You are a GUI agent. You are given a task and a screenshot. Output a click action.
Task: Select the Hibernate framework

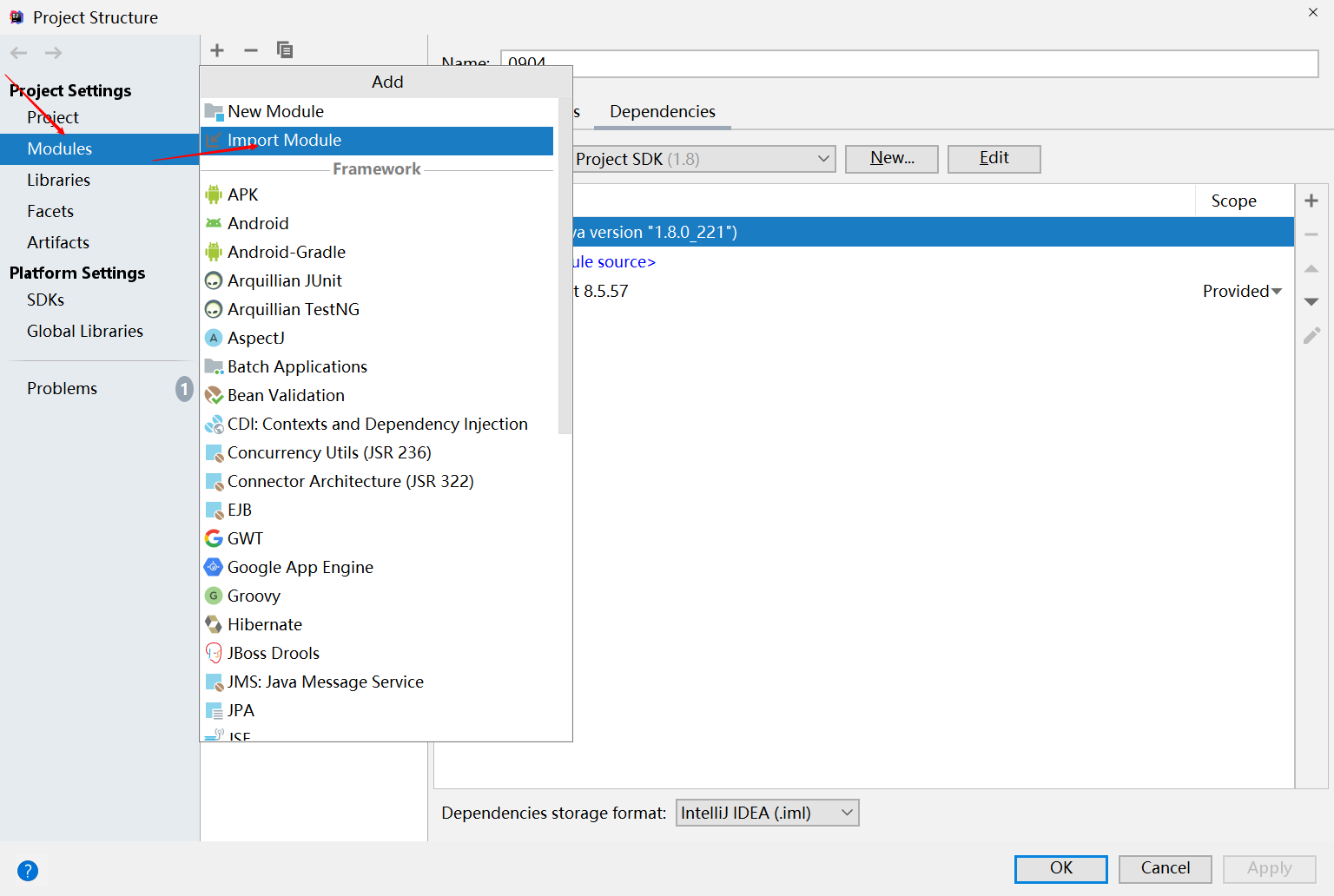tap(377, 624)
